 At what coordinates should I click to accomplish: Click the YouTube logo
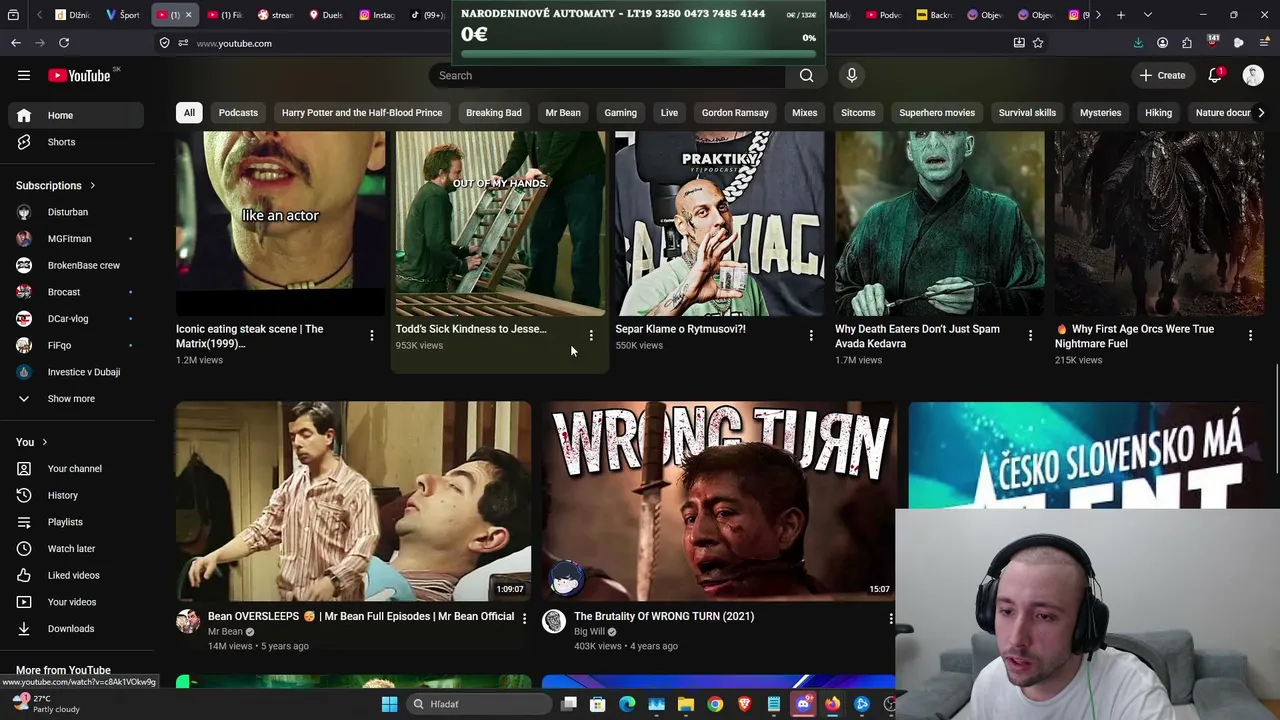point(79,76)
